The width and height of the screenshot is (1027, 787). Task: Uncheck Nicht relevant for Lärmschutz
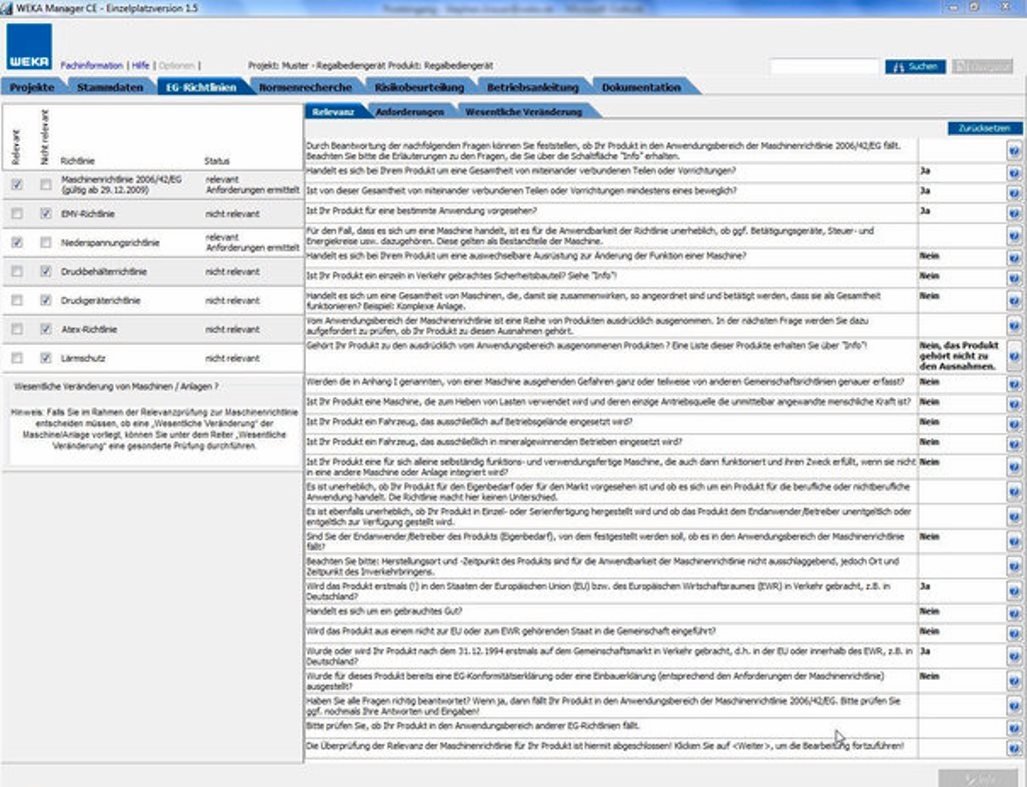45,357
